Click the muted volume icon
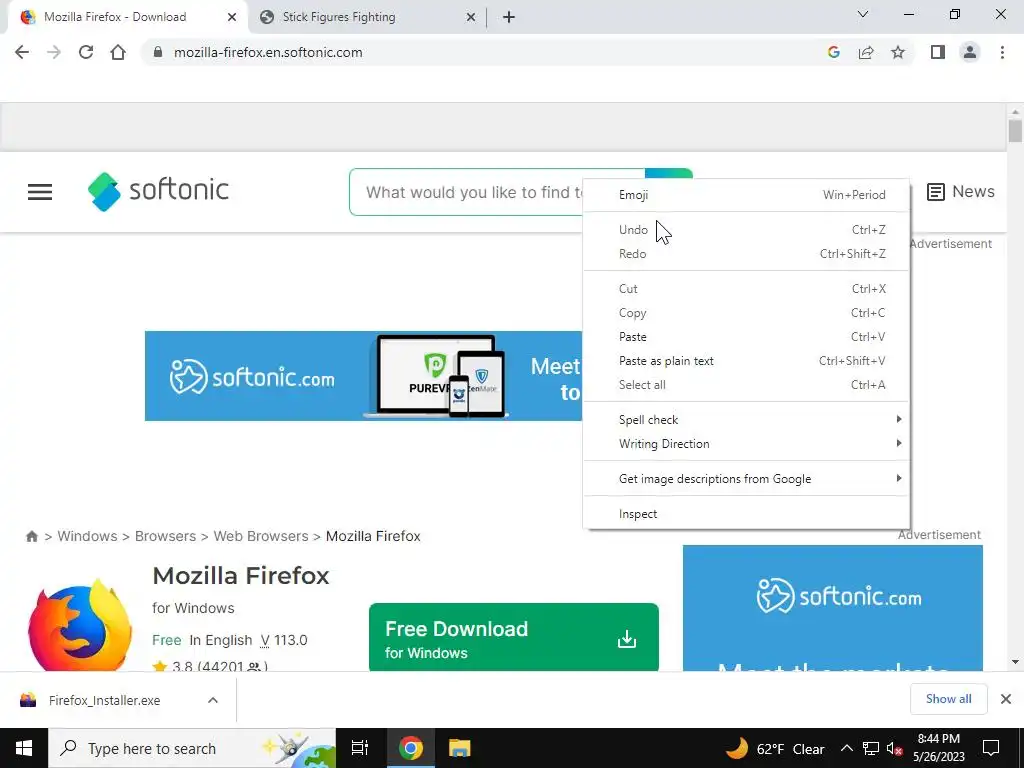 click(x=894, y=748)
